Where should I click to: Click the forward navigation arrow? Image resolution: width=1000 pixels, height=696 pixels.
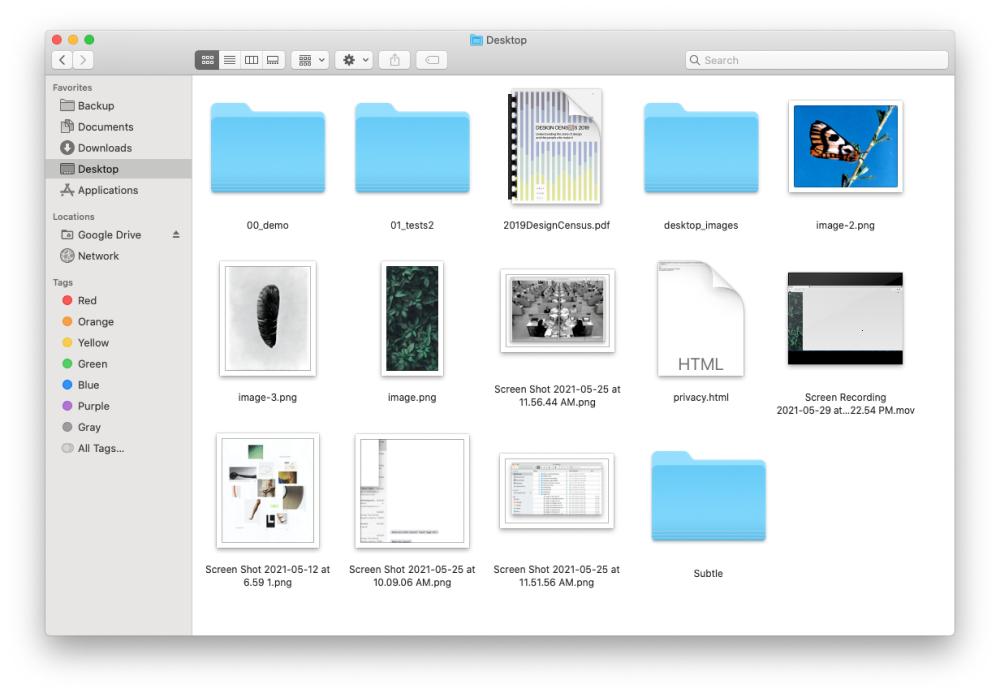(83, 59)
